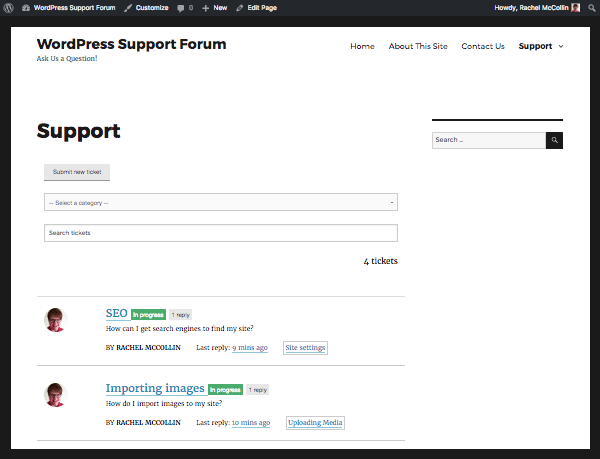Click the 9 mins ago link
Screen dimensions: 600x459
coord(250,348)
